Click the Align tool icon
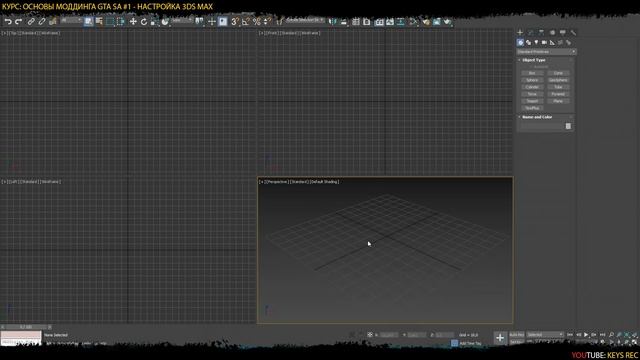 pyautogui.click(x=343, y=21)
